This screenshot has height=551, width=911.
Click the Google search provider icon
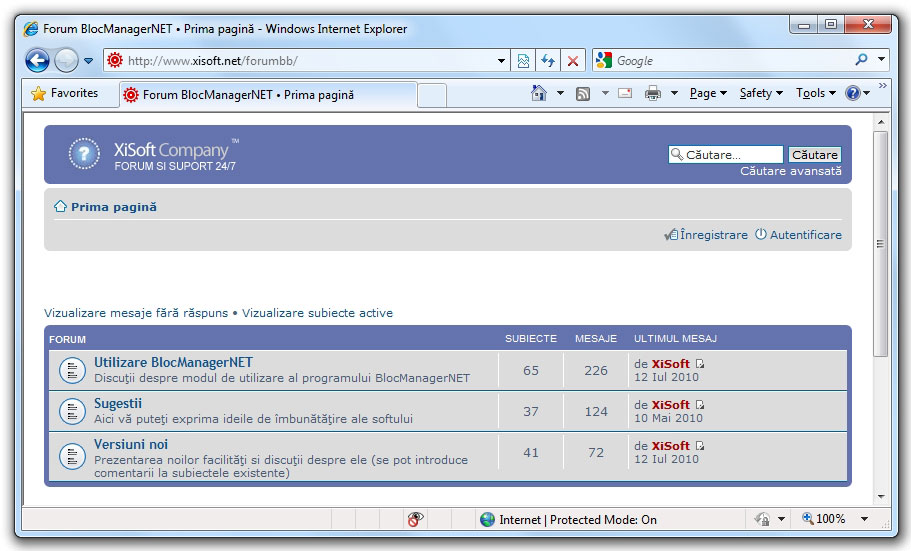(x=604, y=60)
